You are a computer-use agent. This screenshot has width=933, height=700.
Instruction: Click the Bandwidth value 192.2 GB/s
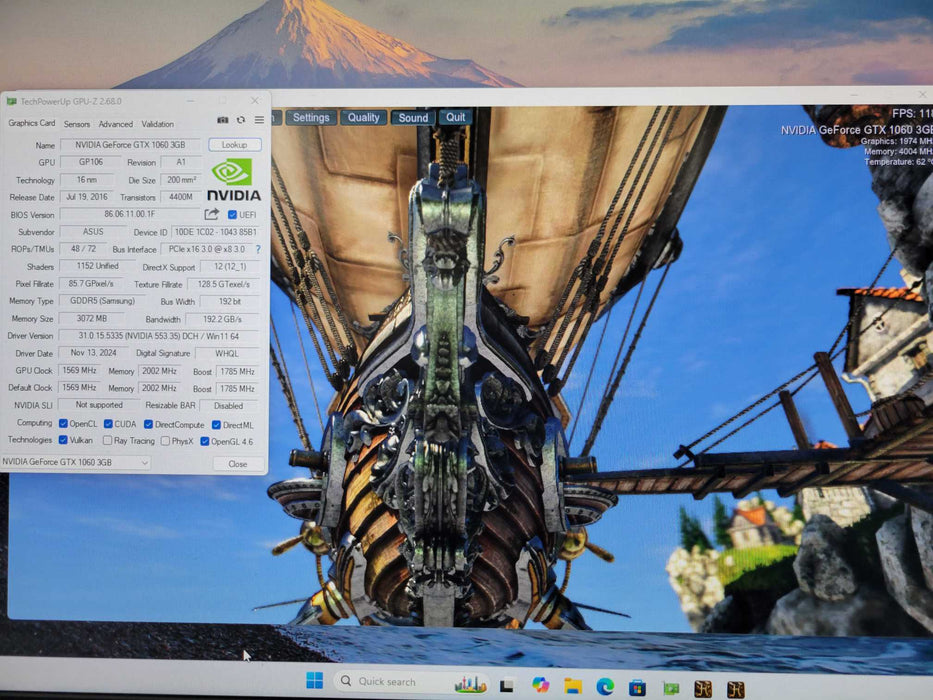point(223,319)
